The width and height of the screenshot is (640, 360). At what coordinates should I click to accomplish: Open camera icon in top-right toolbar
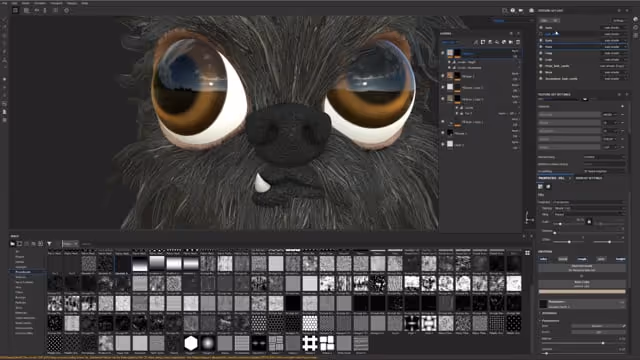coord(521,11)
